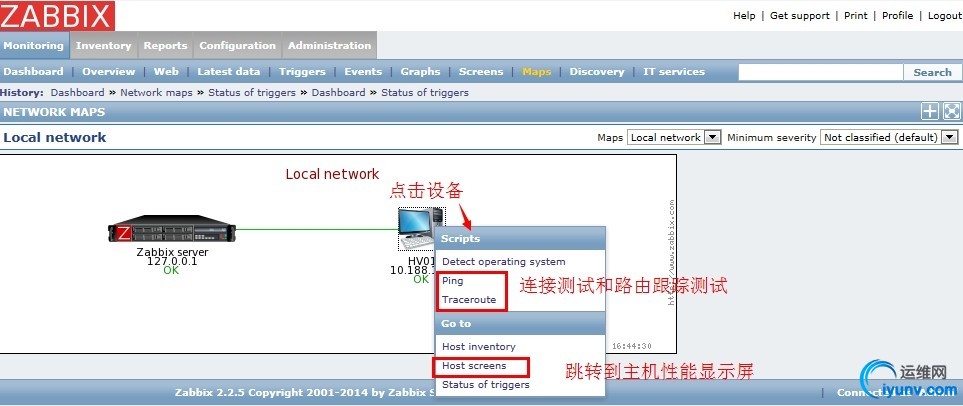Click Local network page heading
Viewport: 963px width, 406px height.
pos(55,138)
